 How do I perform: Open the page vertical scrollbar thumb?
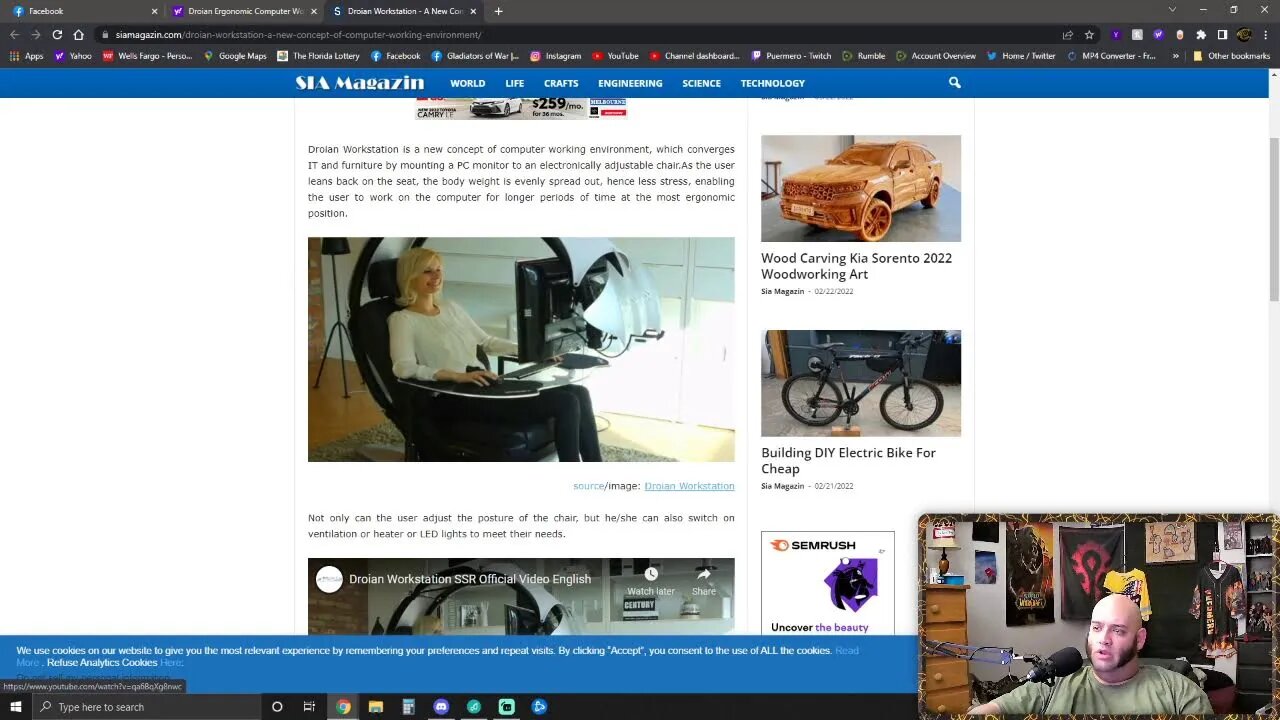[1274, 218]
